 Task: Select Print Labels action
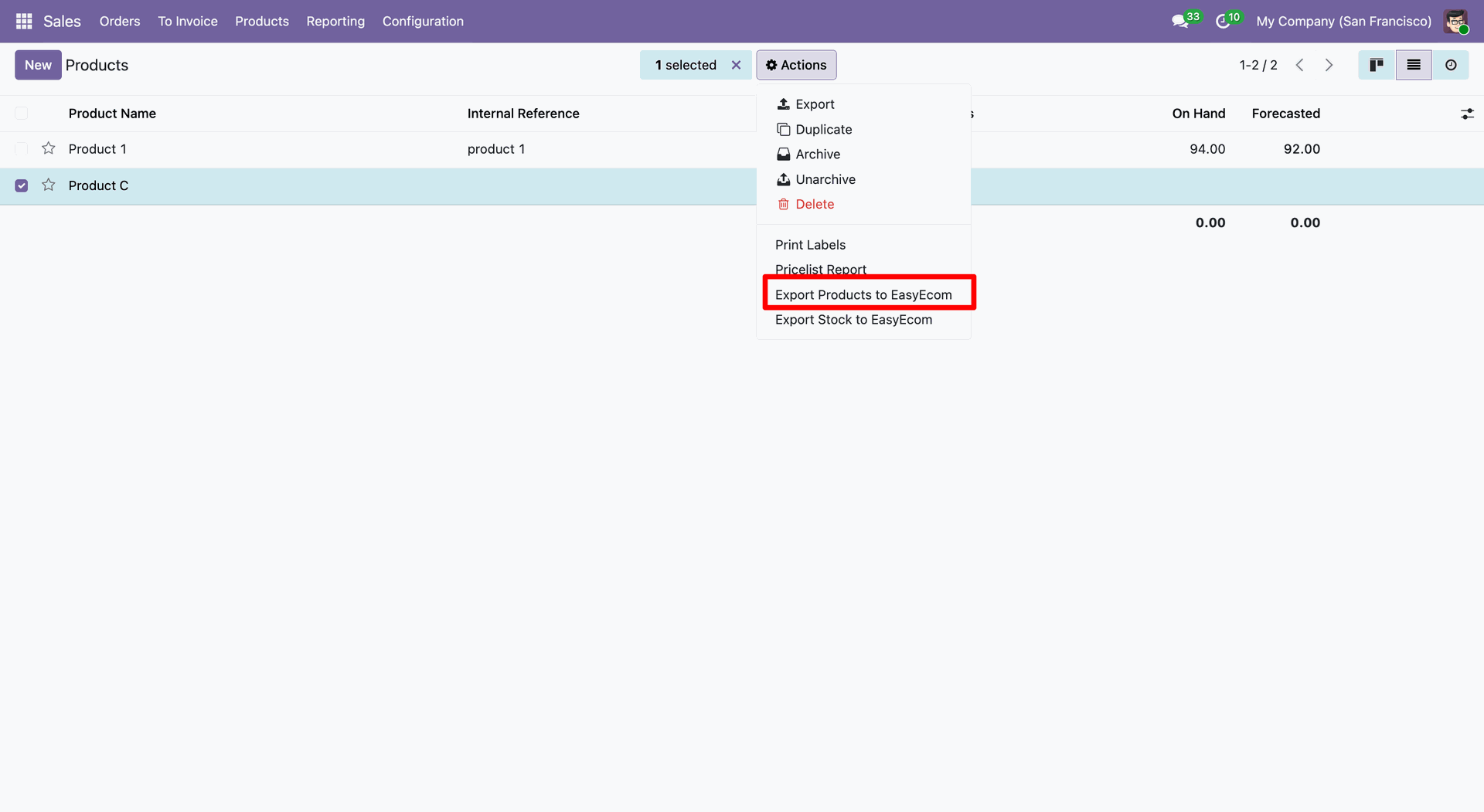pyautogui.click(x=863, y=245)
